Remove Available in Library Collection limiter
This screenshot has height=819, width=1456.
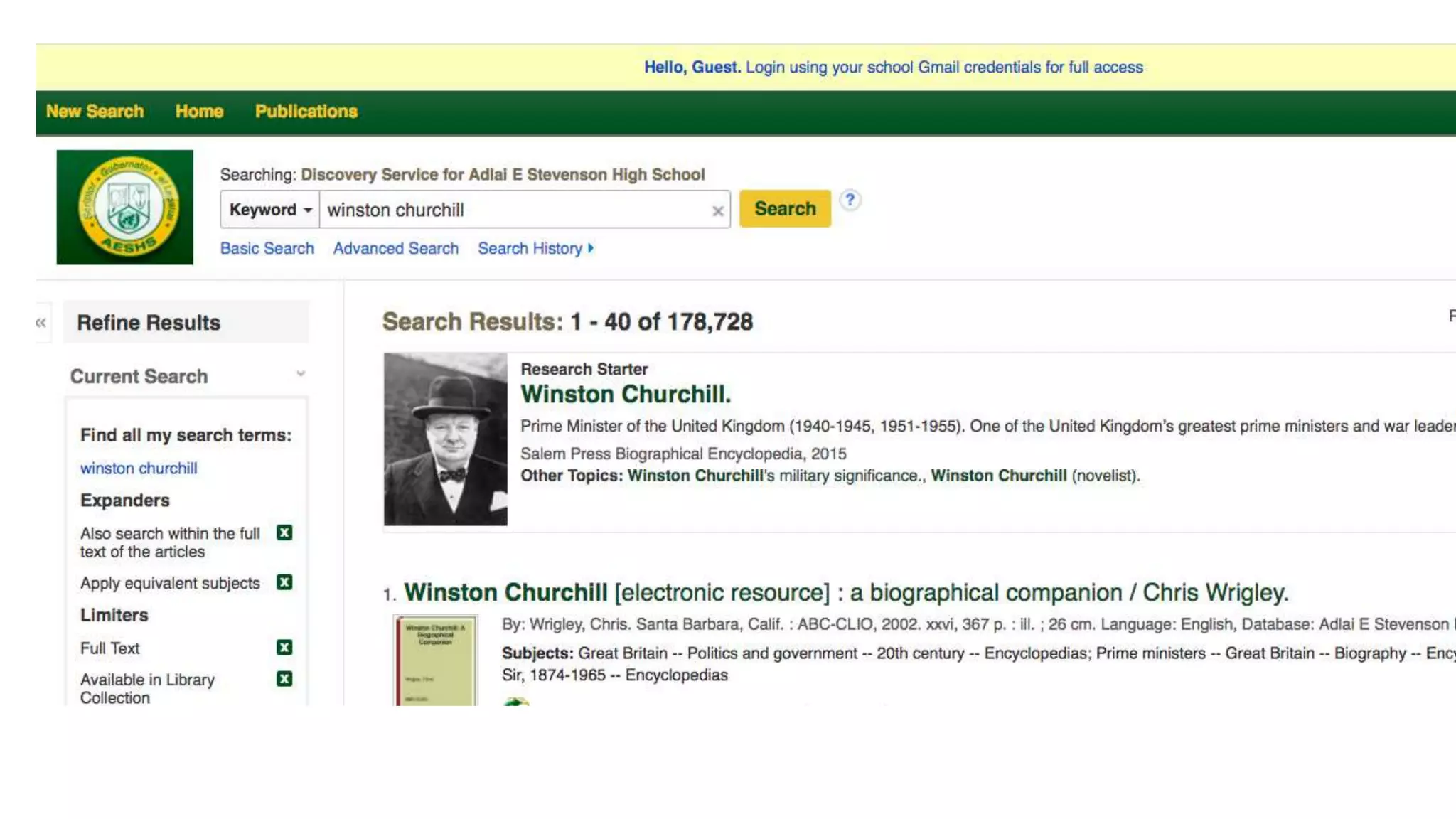click(284, 679)
